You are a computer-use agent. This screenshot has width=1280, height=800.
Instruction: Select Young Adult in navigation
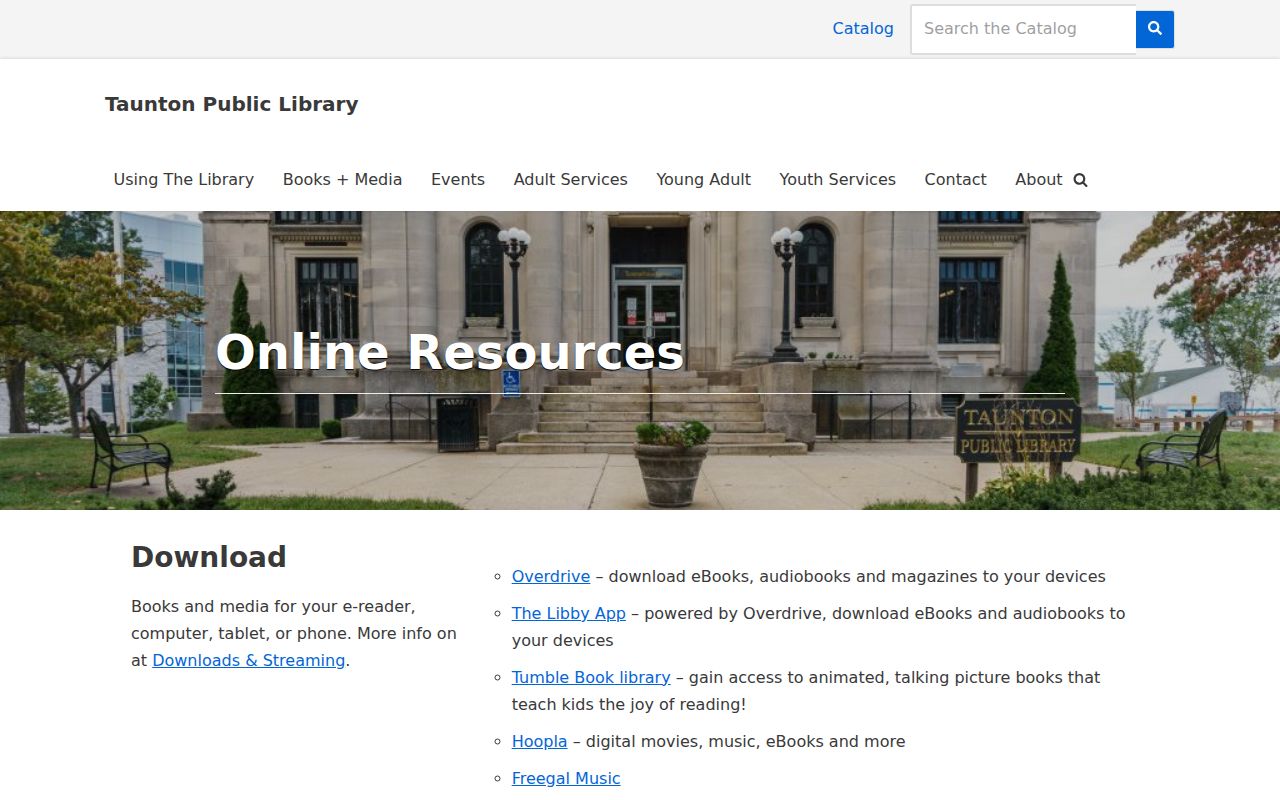coord(703,180)
